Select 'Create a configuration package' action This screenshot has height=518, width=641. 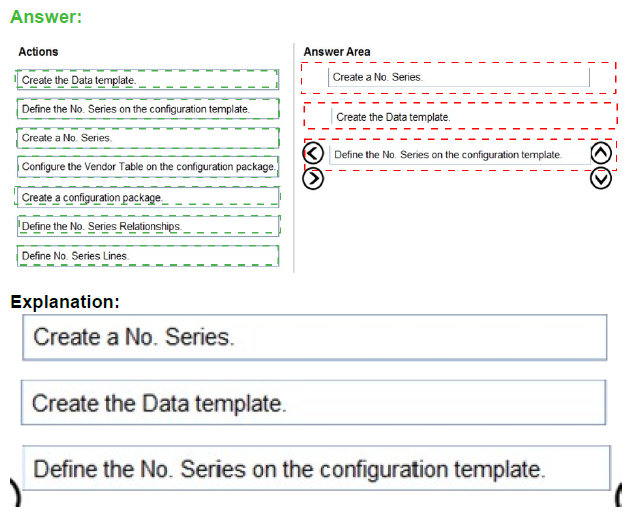click(147, 197)
